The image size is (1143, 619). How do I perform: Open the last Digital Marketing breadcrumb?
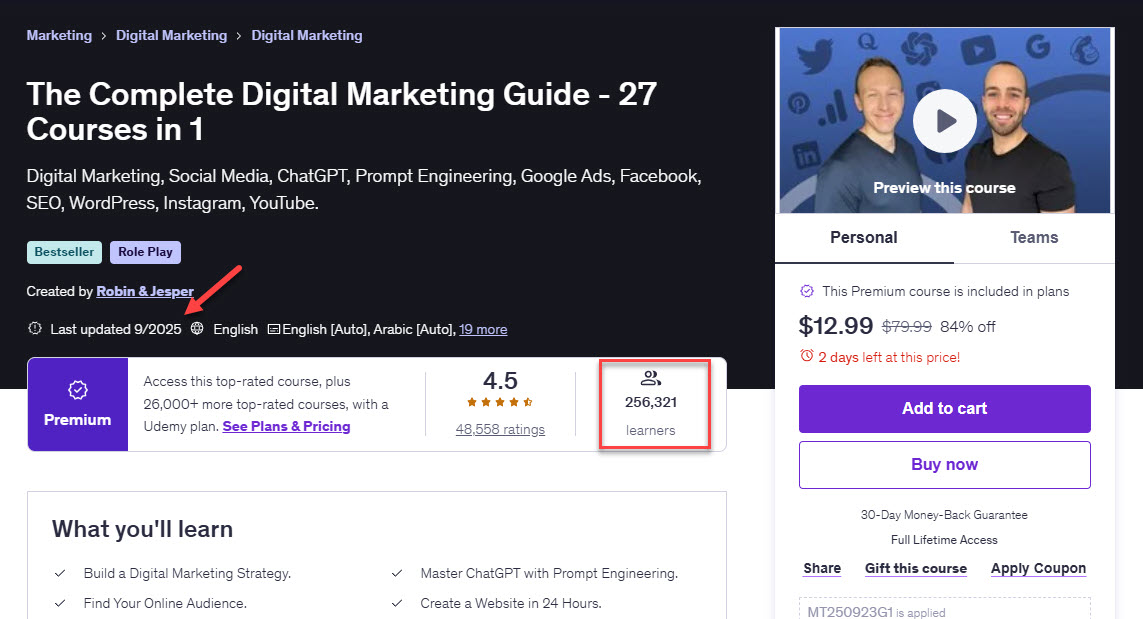click(x=307, y=35)
